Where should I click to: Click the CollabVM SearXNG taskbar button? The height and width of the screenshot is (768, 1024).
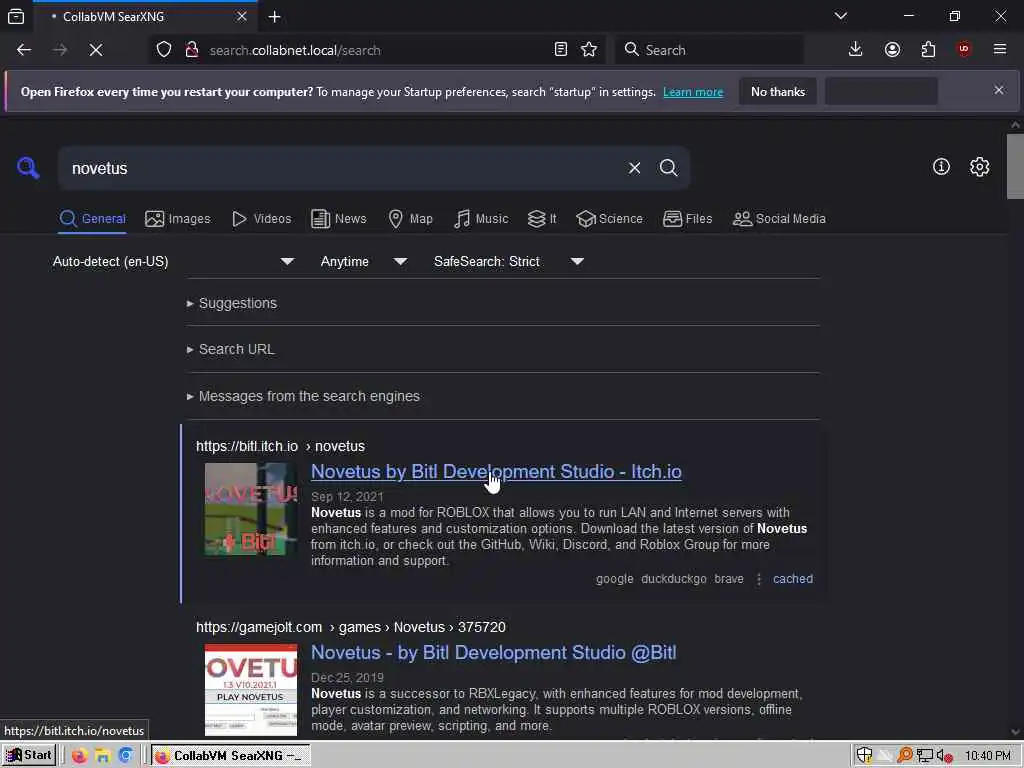[x=230, y=756]
